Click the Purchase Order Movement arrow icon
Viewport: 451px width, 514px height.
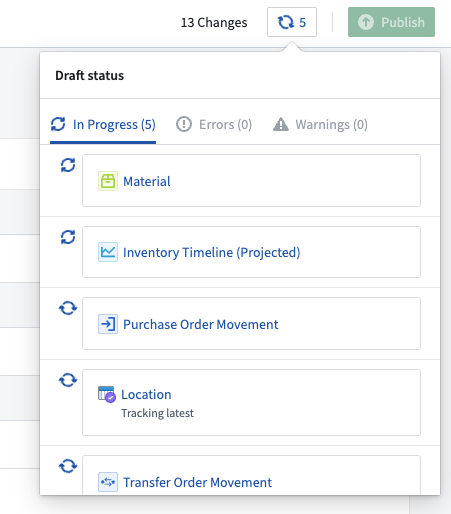click(x=108, y=324)
